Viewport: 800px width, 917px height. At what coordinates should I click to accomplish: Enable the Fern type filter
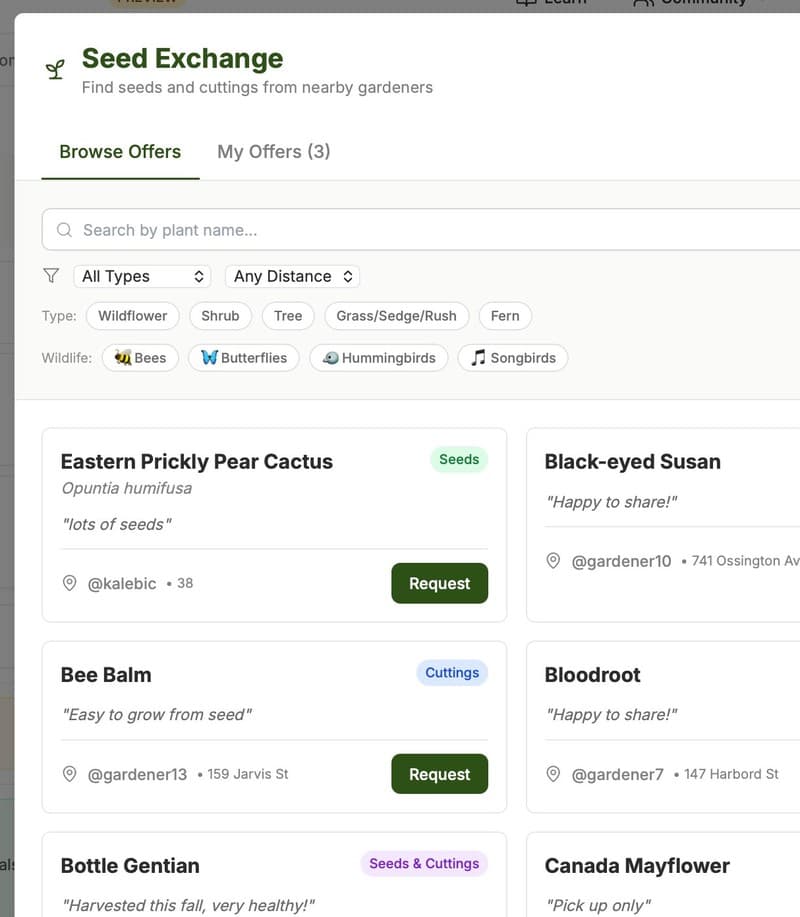click(505, 315)
